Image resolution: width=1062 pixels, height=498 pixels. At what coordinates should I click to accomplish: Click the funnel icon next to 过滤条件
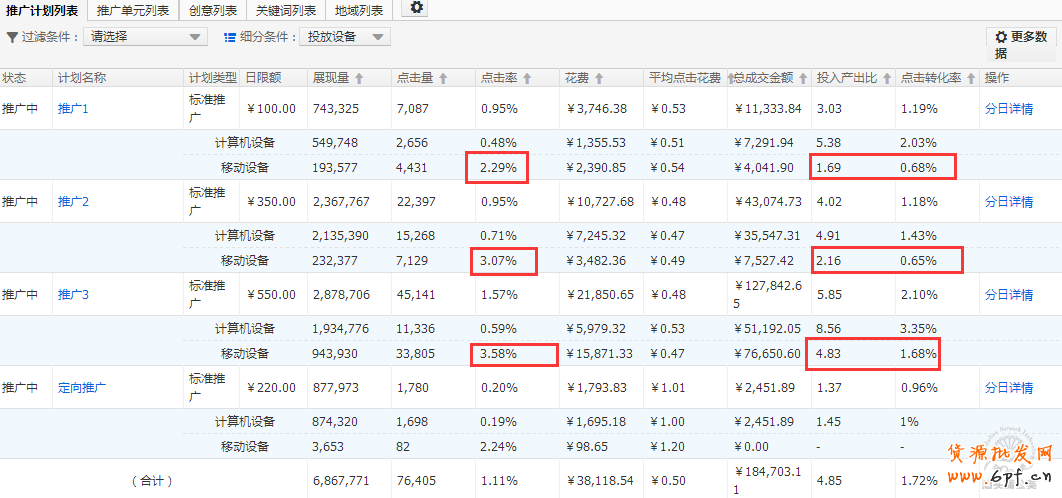12,37
